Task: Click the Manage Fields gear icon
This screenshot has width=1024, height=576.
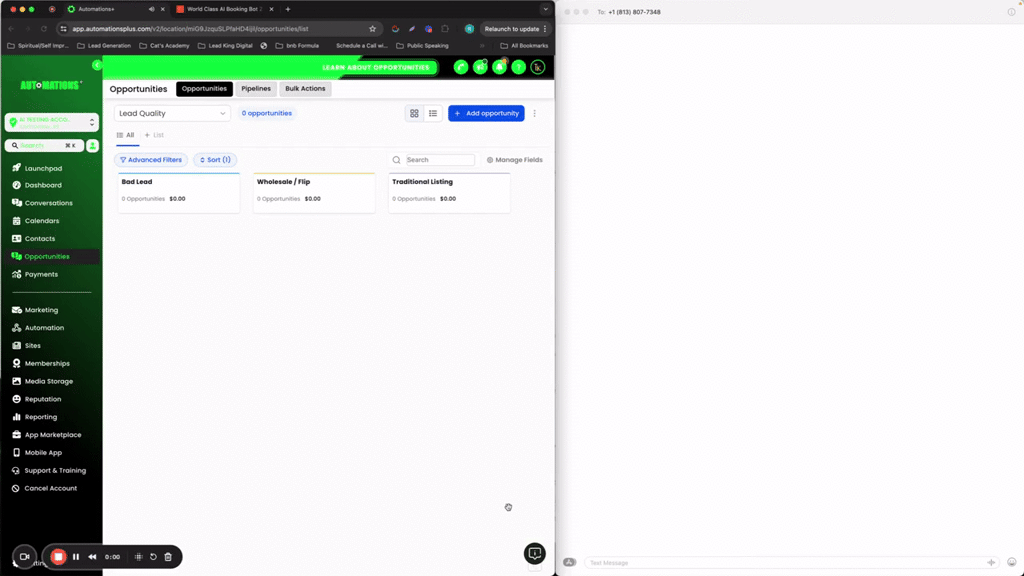Action: coord(490,159)
